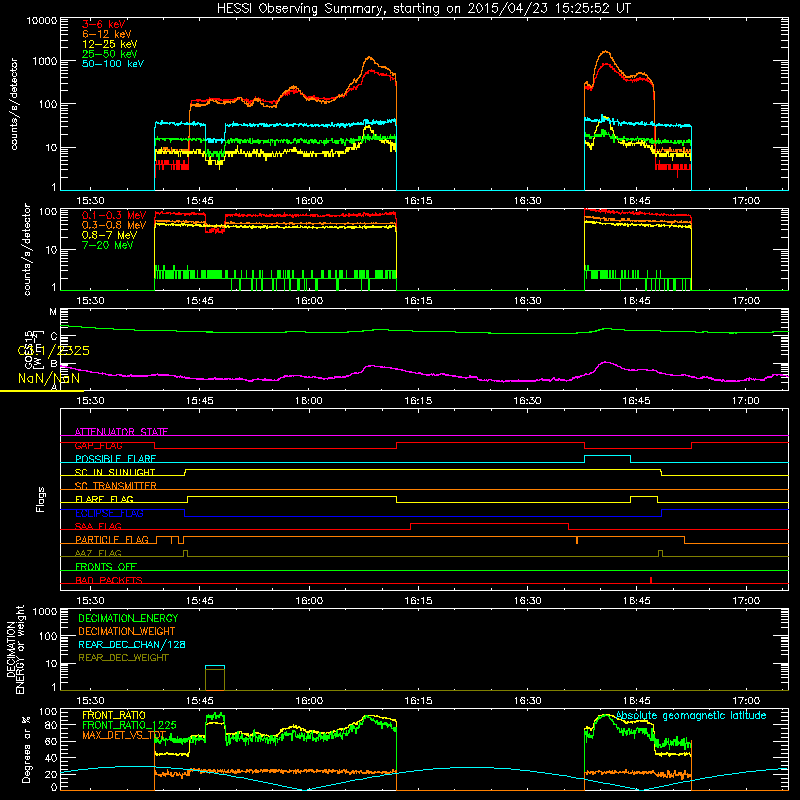Click the DECIMATION ENERGY or weight axis title
The image size is (800, 800).
tap(15, 650)
